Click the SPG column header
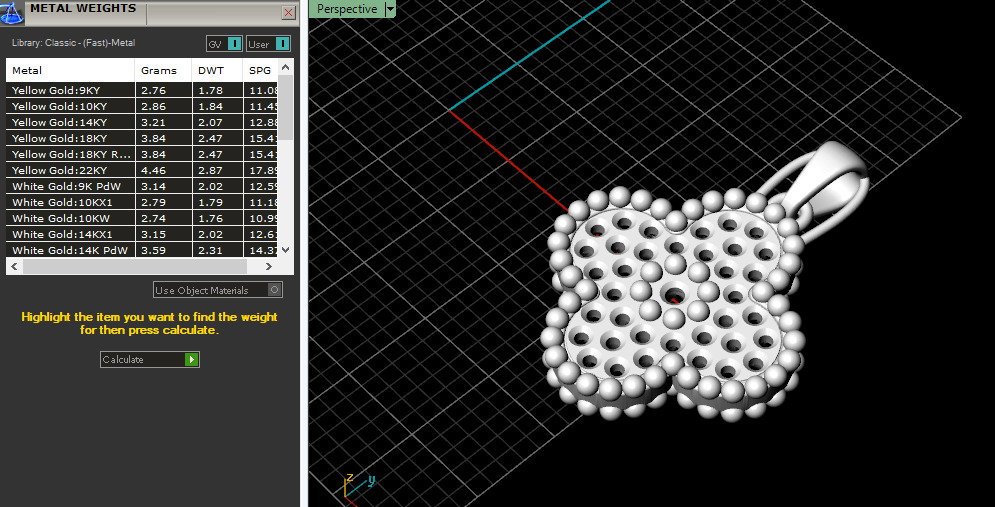 point(260,70)
